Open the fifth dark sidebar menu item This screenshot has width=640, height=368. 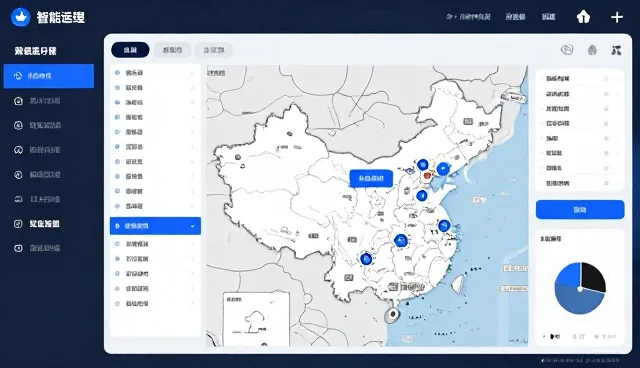point(45,175)
